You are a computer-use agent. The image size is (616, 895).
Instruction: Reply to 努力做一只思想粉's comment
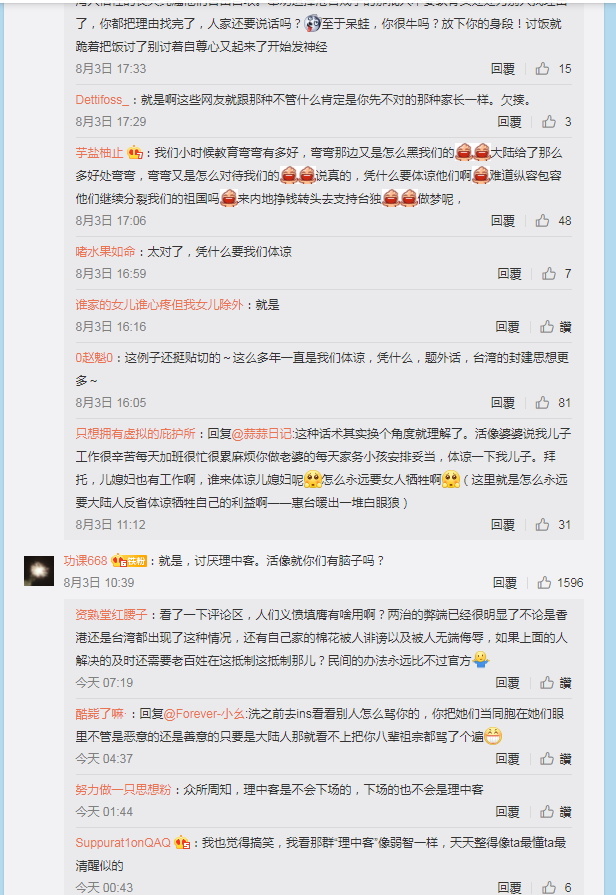508,812
